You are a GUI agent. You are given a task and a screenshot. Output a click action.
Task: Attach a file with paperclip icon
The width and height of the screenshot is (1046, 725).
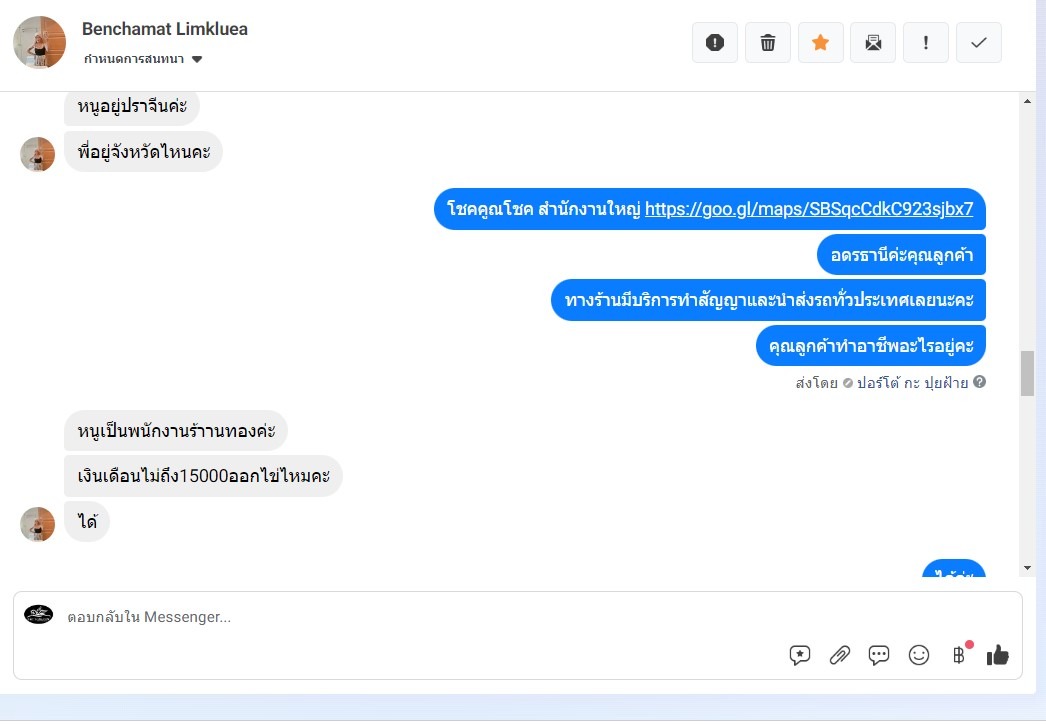839,655
